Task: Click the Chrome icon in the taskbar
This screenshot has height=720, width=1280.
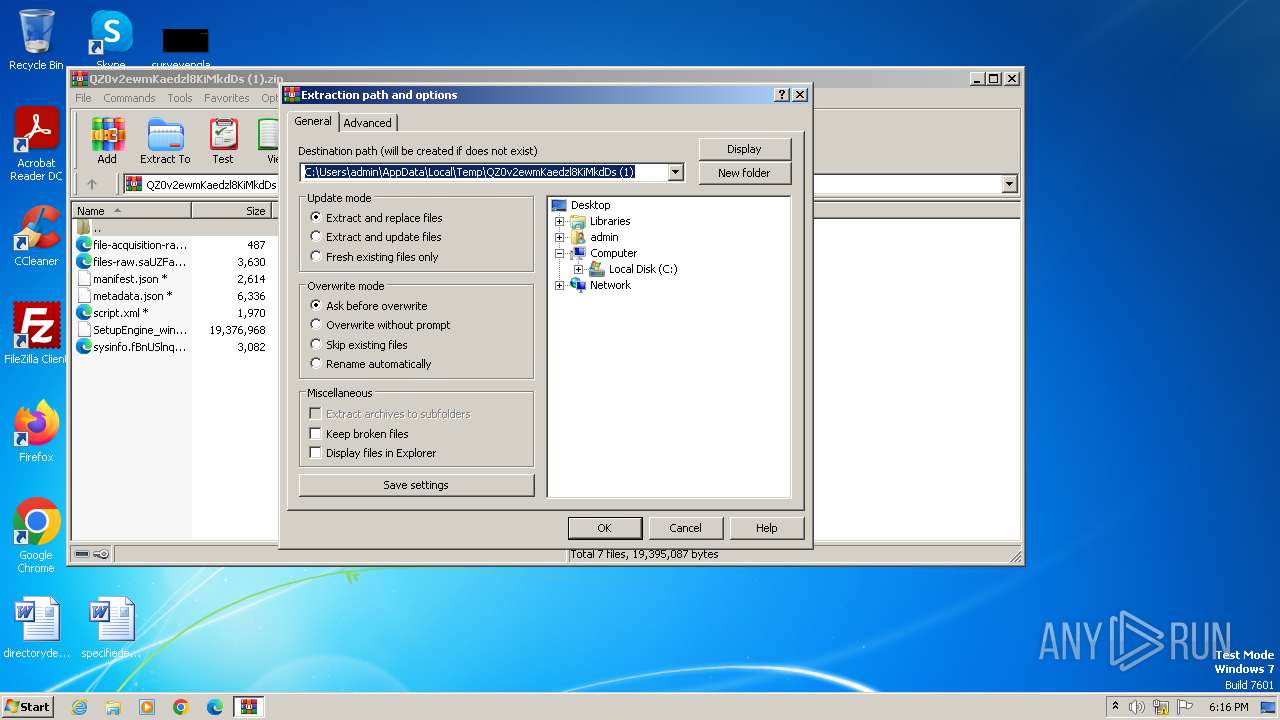Action: tap(181, 707)
